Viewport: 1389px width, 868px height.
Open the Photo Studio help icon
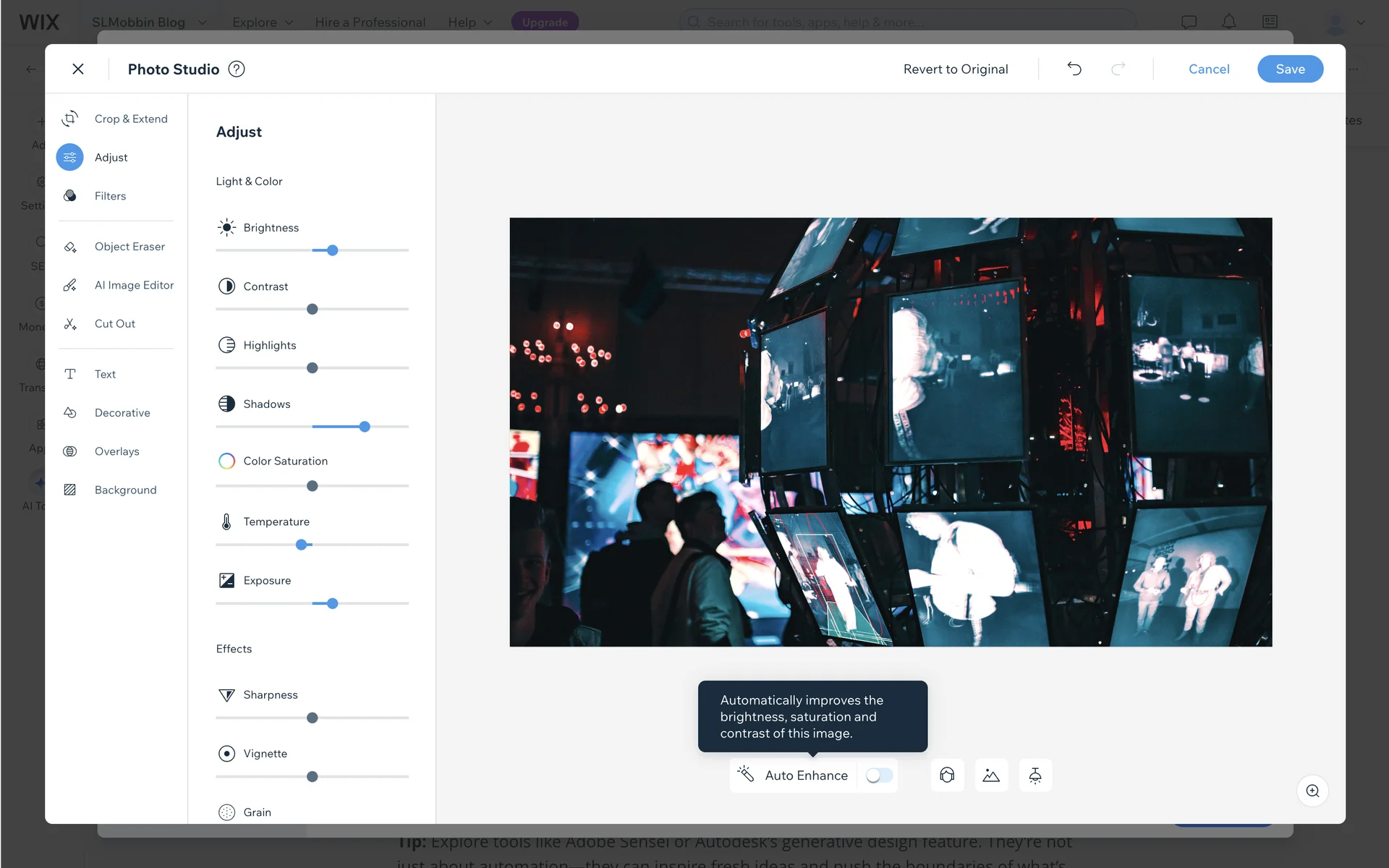click(237, 69)
